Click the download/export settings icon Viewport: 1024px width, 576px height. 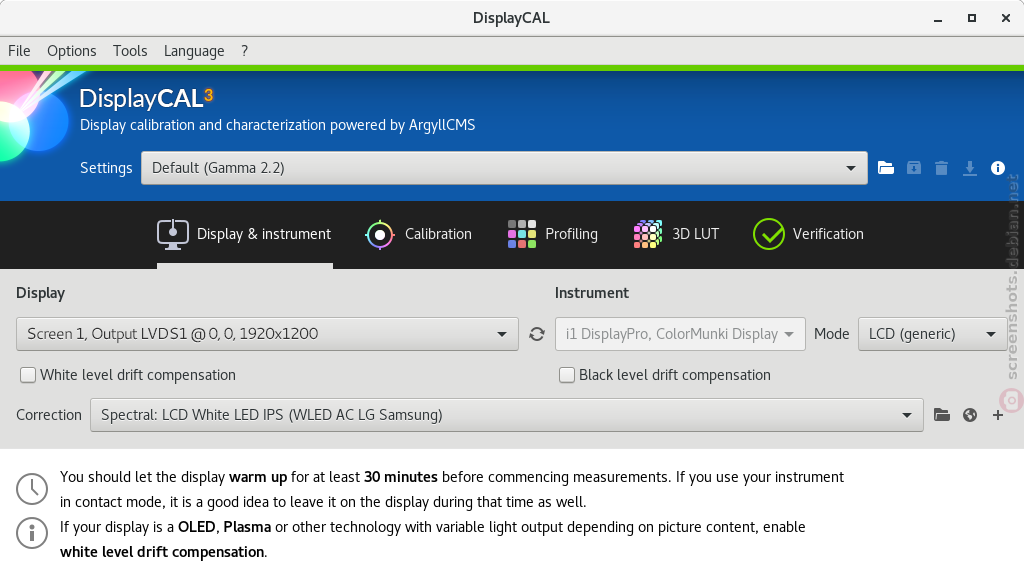(970, 168)
